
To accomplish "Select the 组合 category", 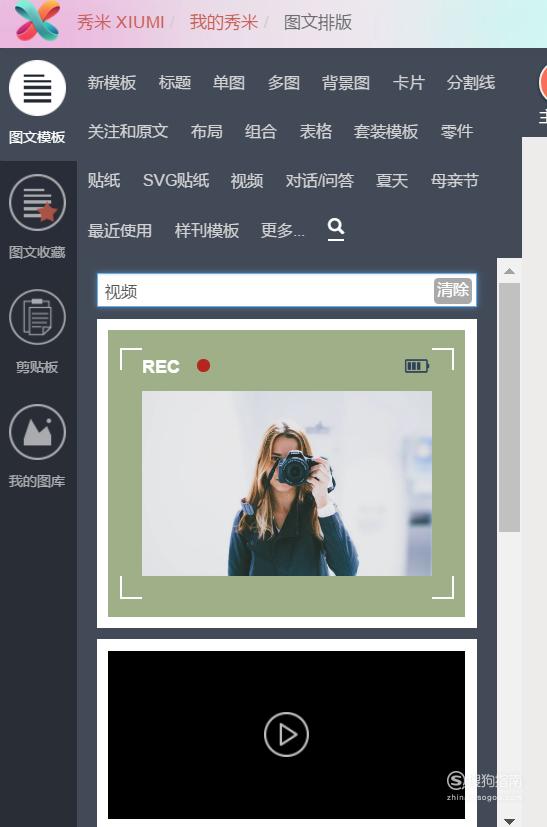I will click(x=261, y=131).
